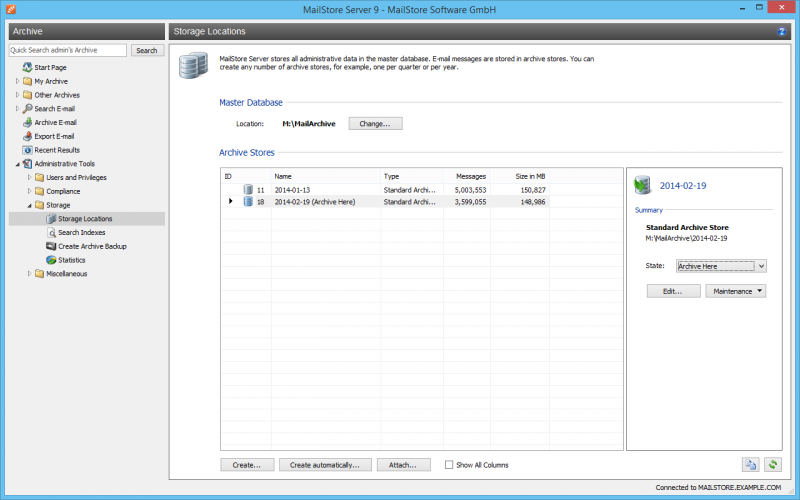The image size is (800, 500).
Task: Click the Users and Privileges folder icon
Action: [39, 178]
